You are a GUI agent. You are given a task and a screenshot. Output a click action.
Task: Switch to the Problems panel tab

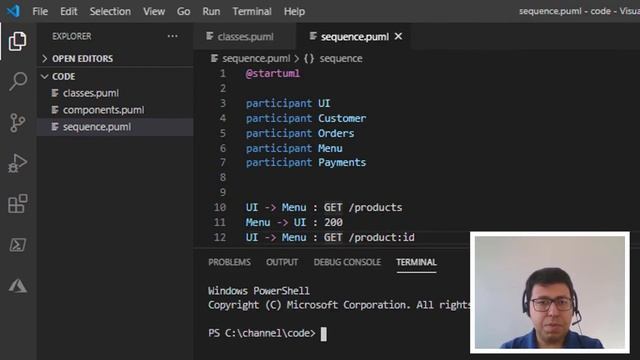[229, 262]
